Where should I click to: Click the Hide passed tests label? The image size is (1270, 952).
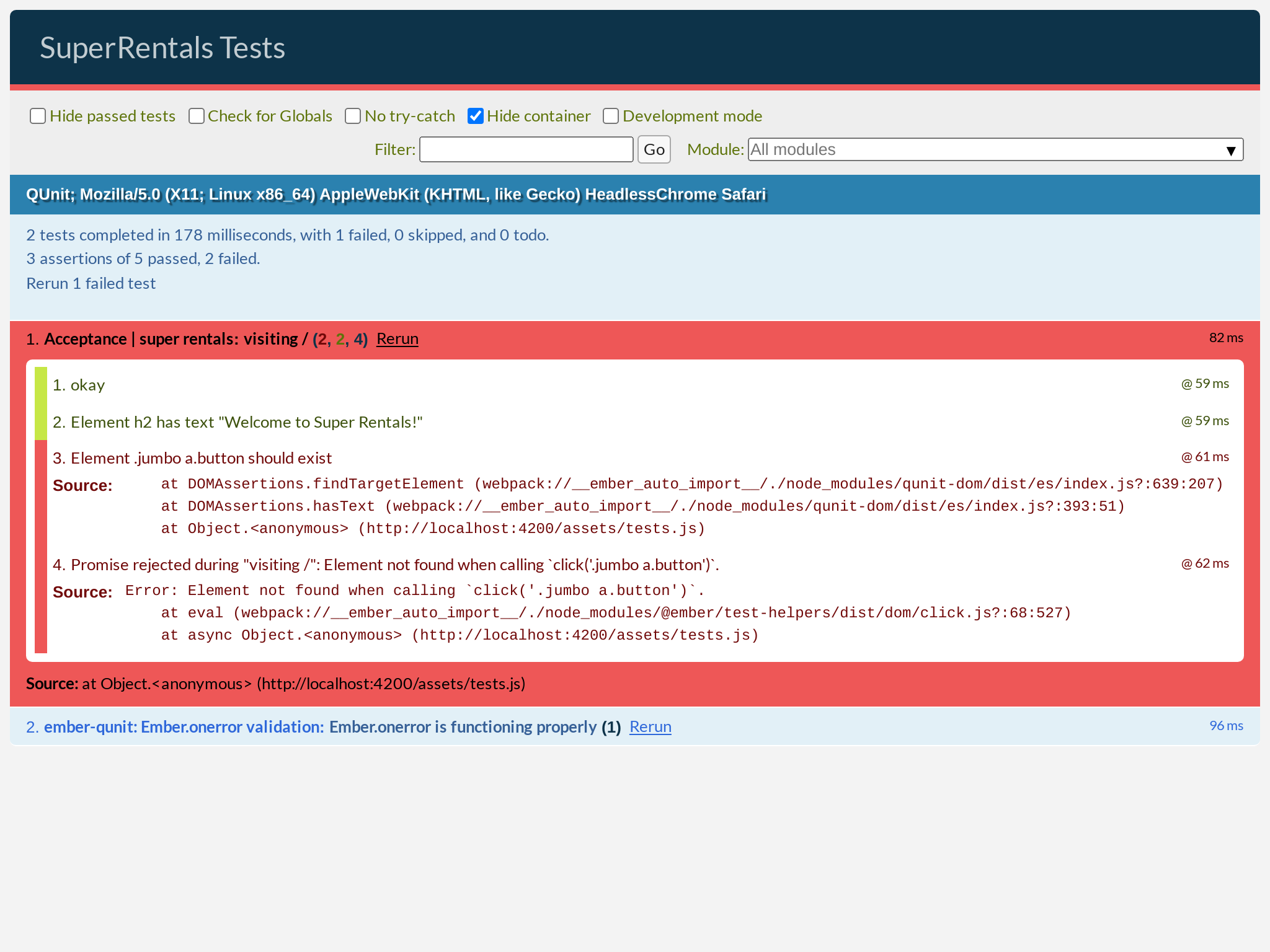pos(113,116)
